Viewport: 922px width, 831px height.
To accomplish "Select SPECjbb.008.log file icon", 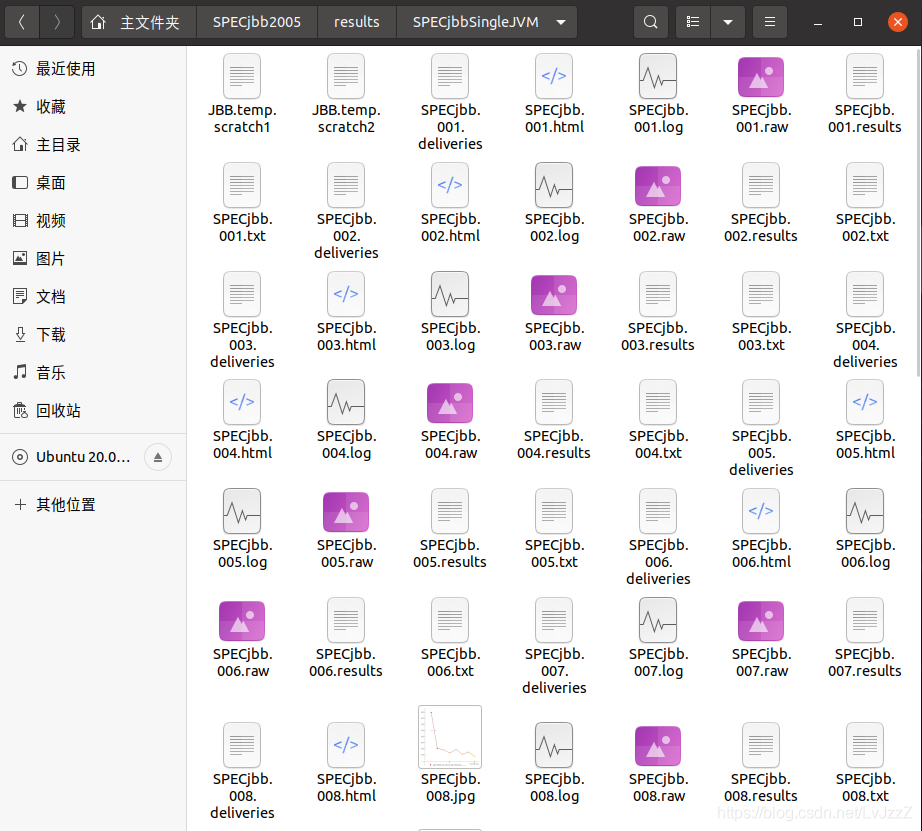I will (x=554, y=745).
